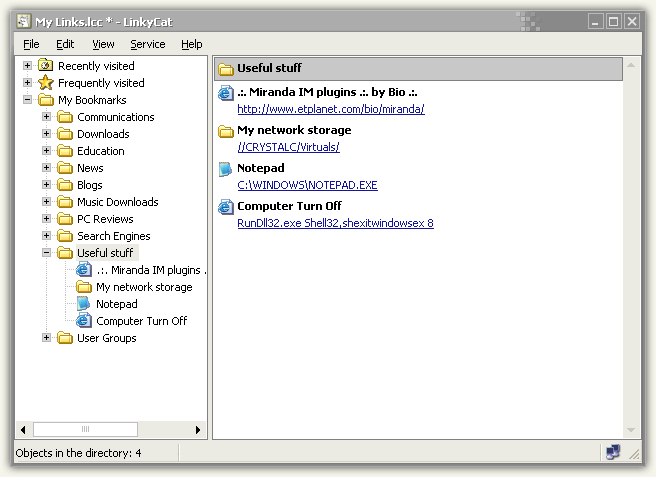Click the Frequently visited star icon
Viewport: 656px width, 477px height.
click(45, 83)
